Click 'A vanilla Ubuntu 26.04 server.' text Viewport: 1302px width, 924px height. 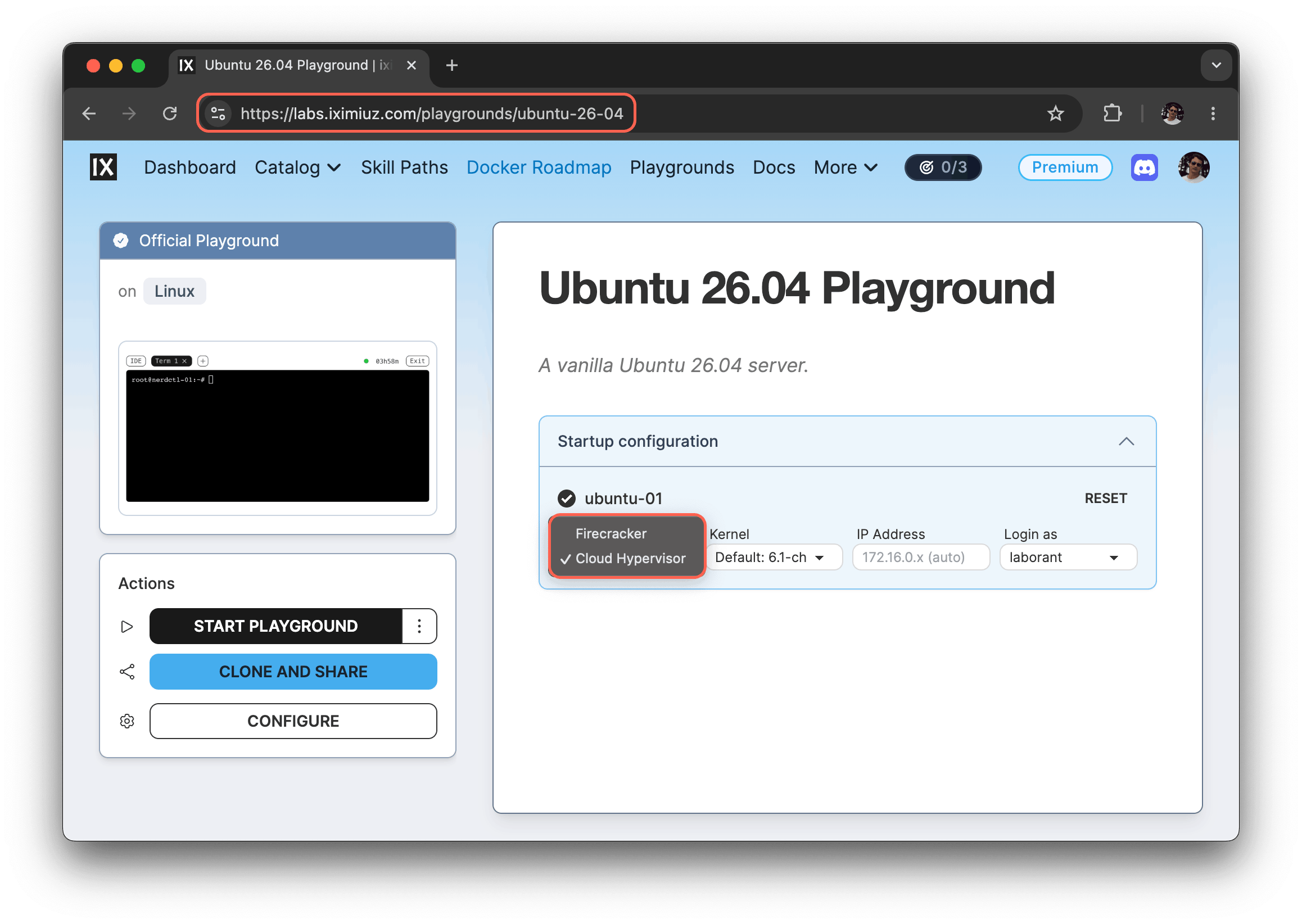pos(673,365)
